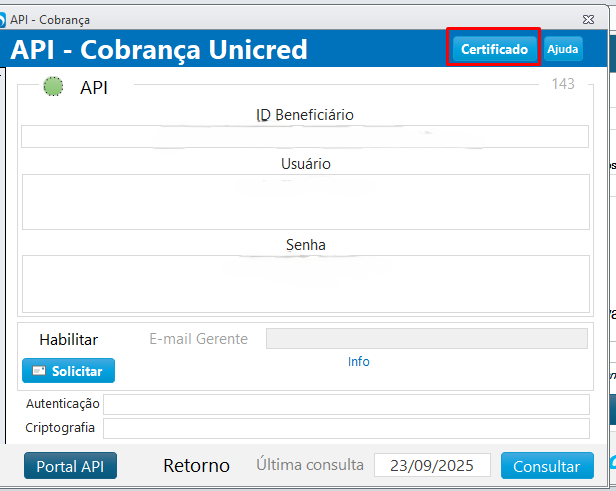The height and width of the screenshot is (491, 616).
Task: Click into the Criptografia field
Action: (x=346, y=428)
